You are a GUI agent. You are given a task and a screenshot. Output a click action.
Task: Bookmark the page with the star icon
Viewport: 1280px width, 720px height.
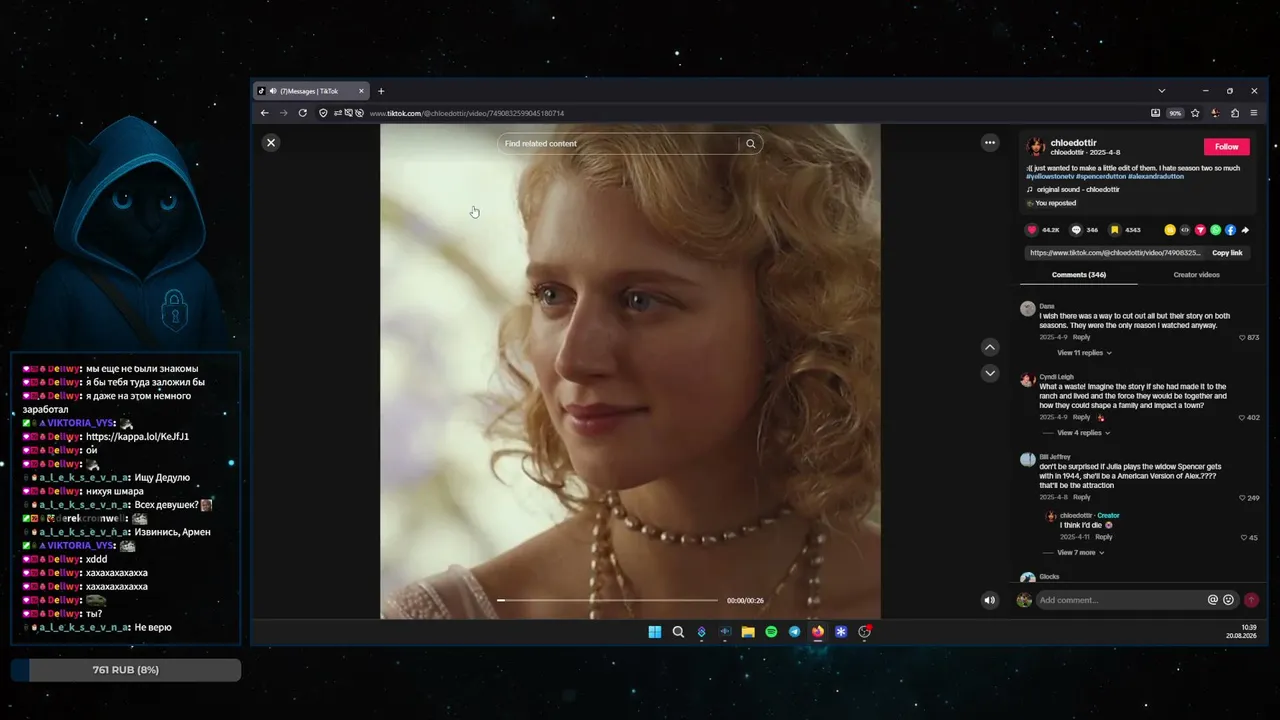pyautogui.click(x=1195, y=113)
